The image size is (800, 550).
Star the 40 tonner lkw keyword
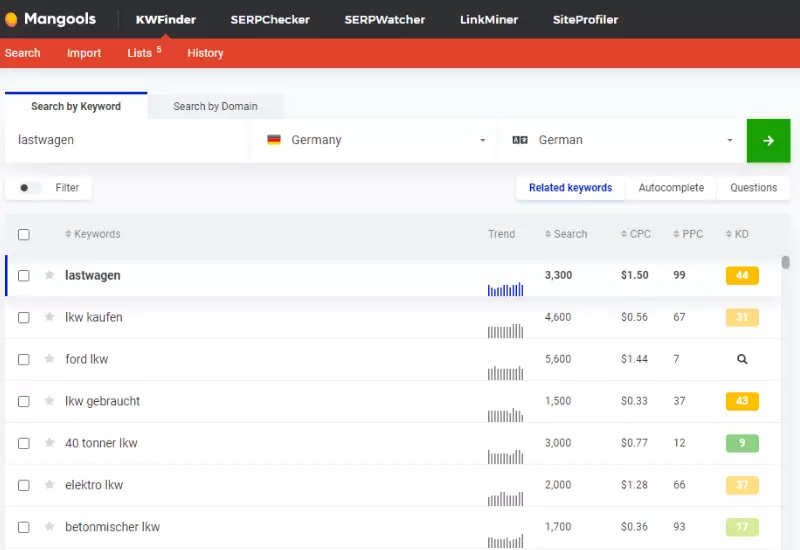tap(49, 442)
